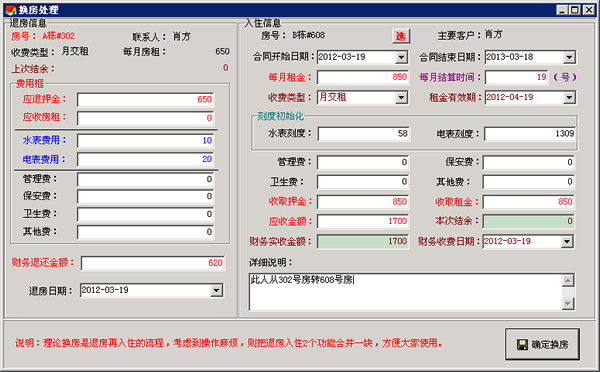600x372 pixels.
Task: Open the 财务收费日期 date dropdown
Action: click(567, 241)
